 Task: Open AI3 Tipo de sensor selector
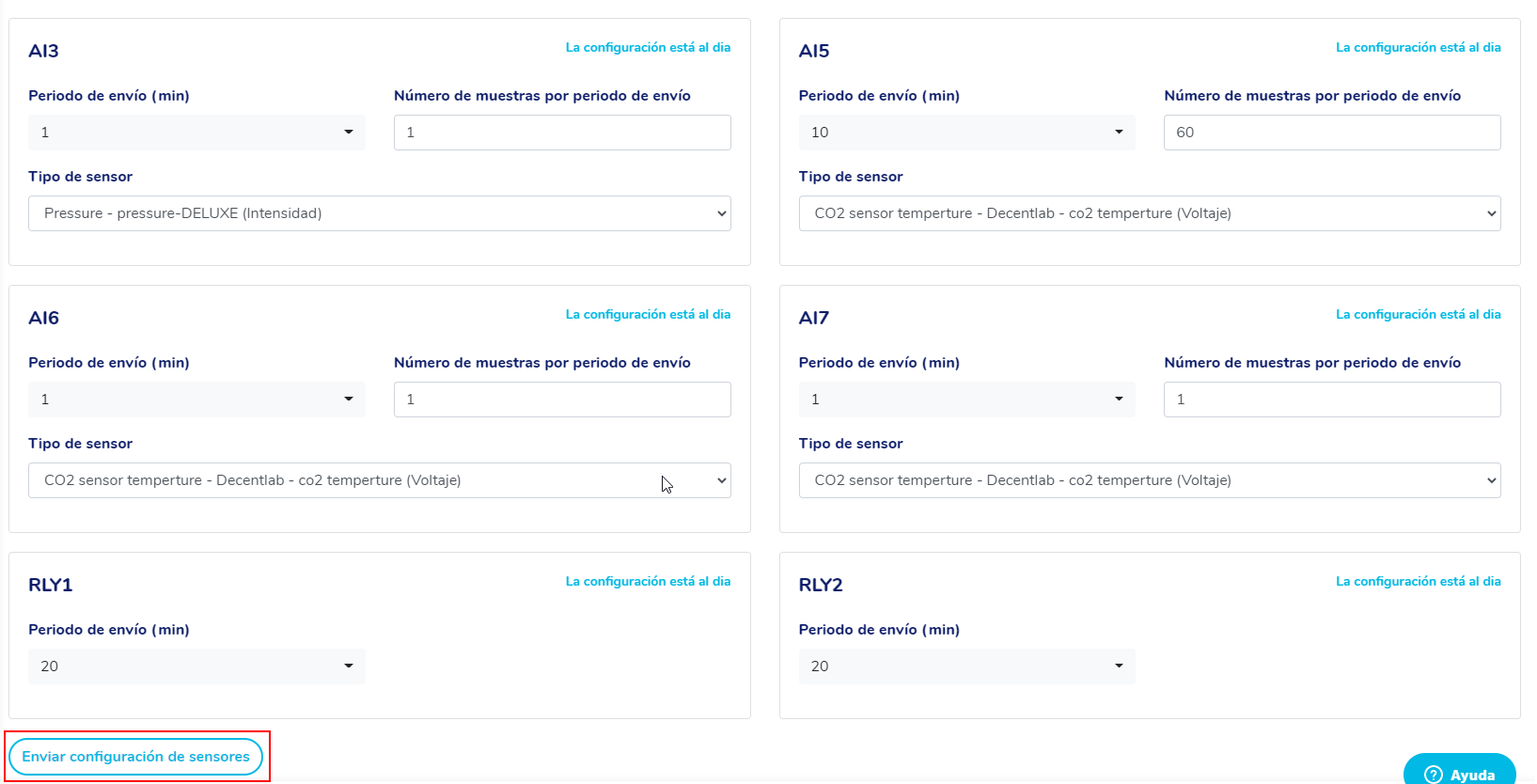tap(379, 213)
